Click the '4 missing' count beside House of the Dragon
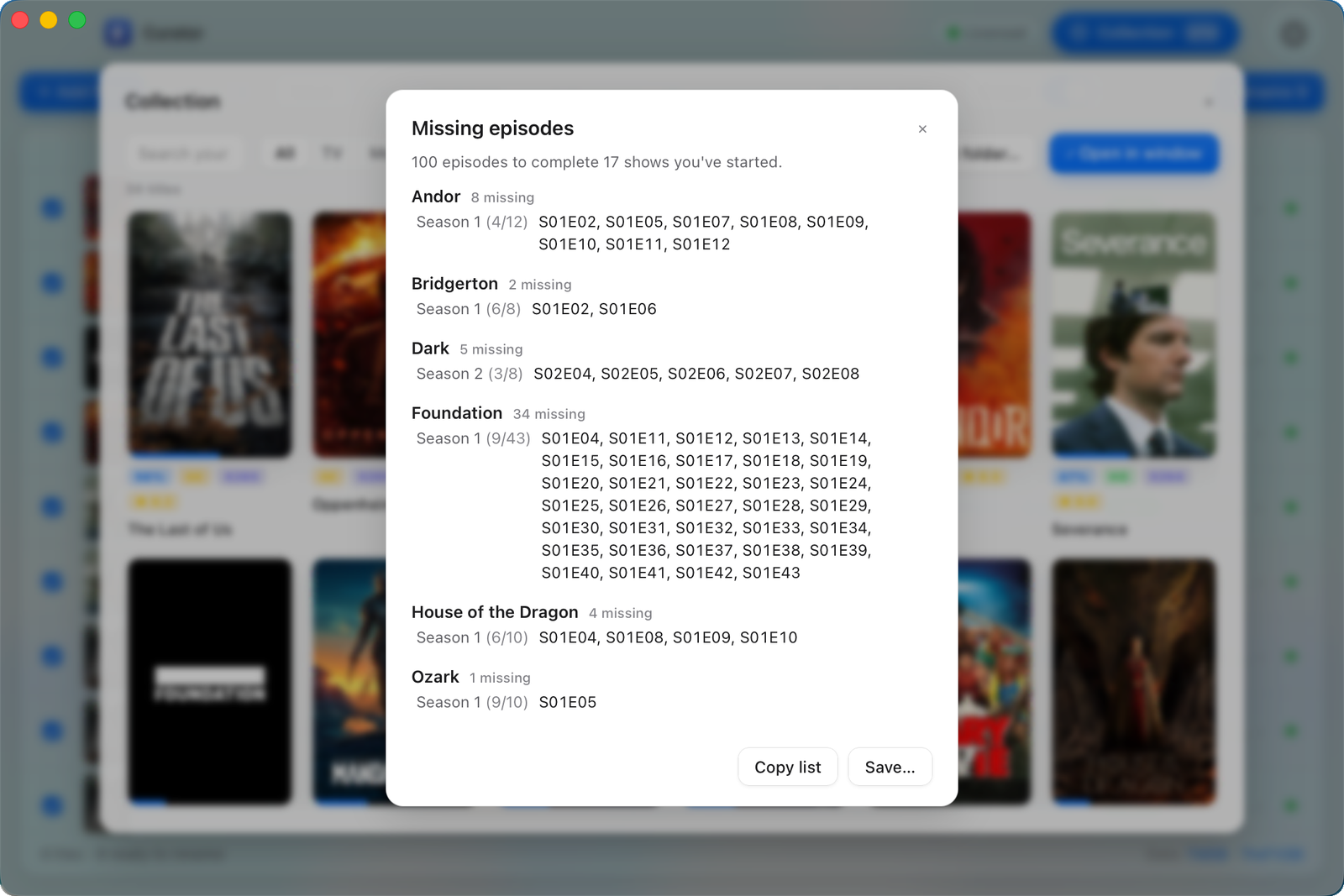This screenshot has width=1344, height=896. pyautogui.click(x=621, y=613)
